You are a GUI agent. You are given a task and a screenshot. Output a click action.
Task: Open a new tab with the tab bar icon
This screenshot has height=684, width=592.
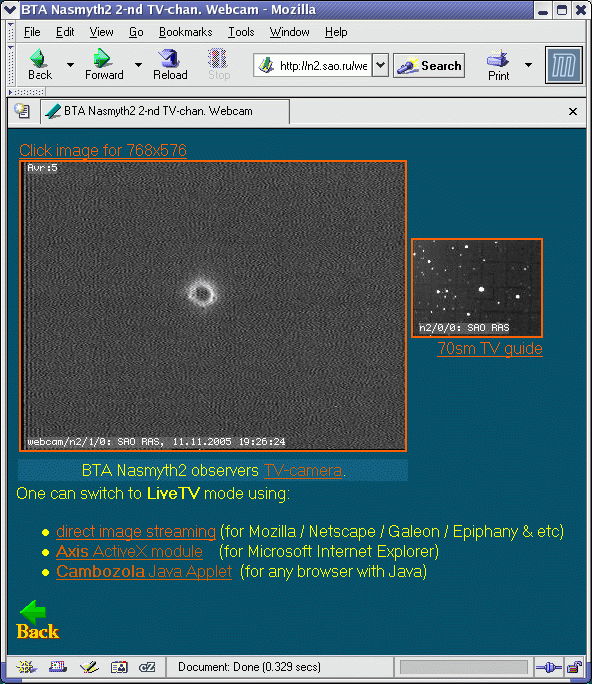22,111
